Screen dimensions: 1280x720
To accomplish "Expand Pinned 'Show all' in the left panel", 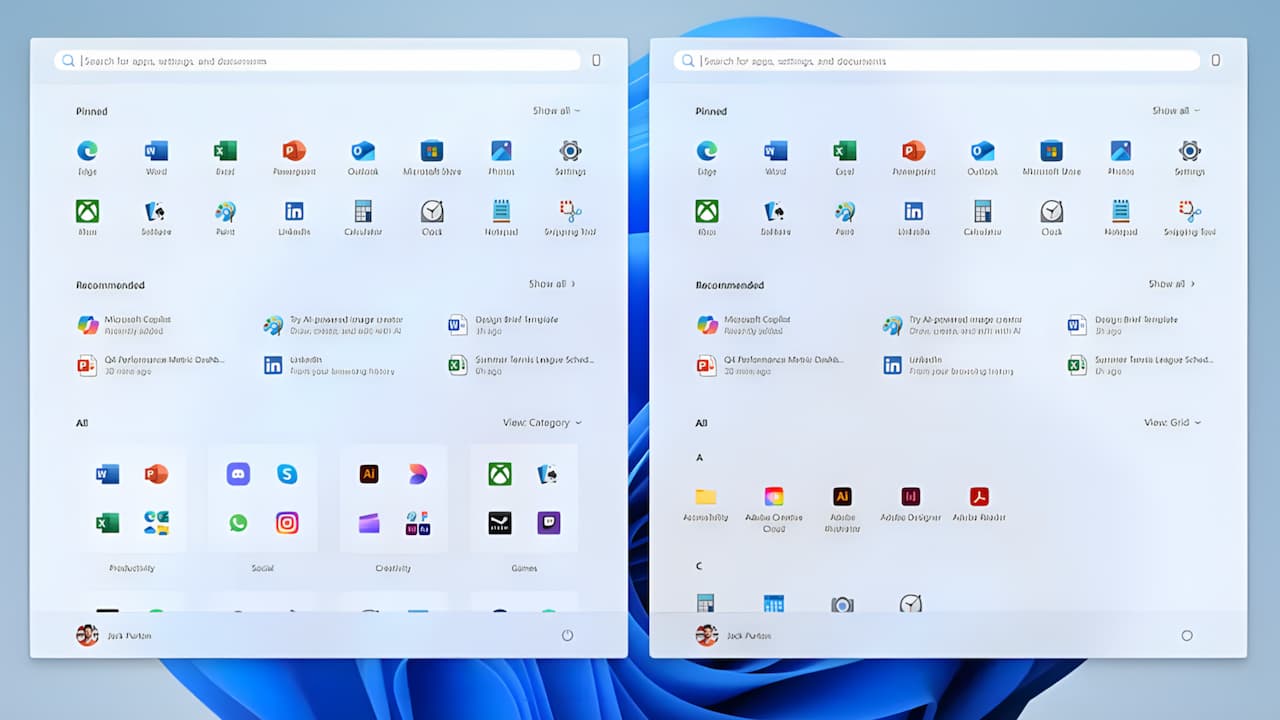I will point(555,111).
